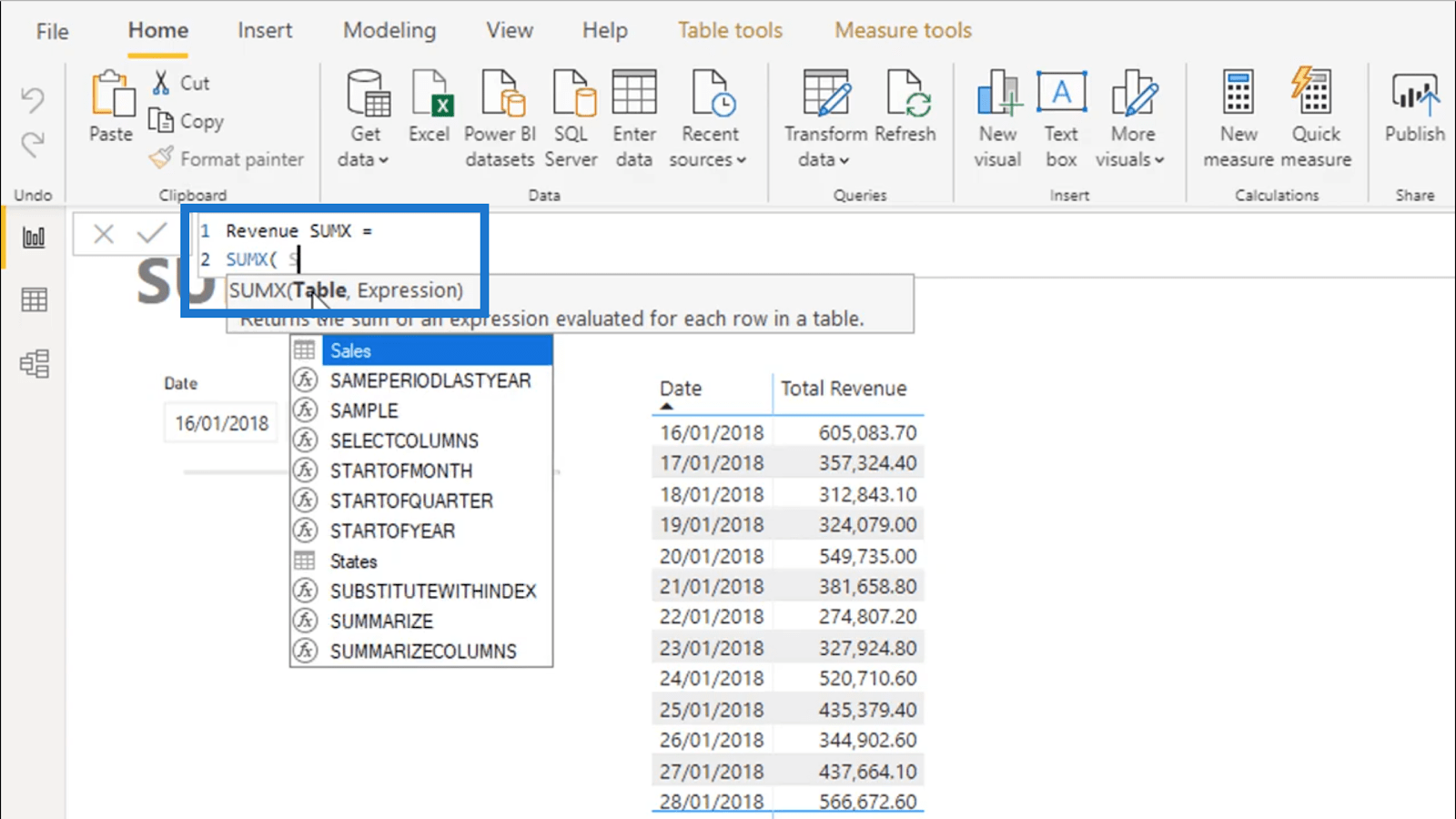
Task: Choose States table from suggestions
Action: [x=421, y=561]
